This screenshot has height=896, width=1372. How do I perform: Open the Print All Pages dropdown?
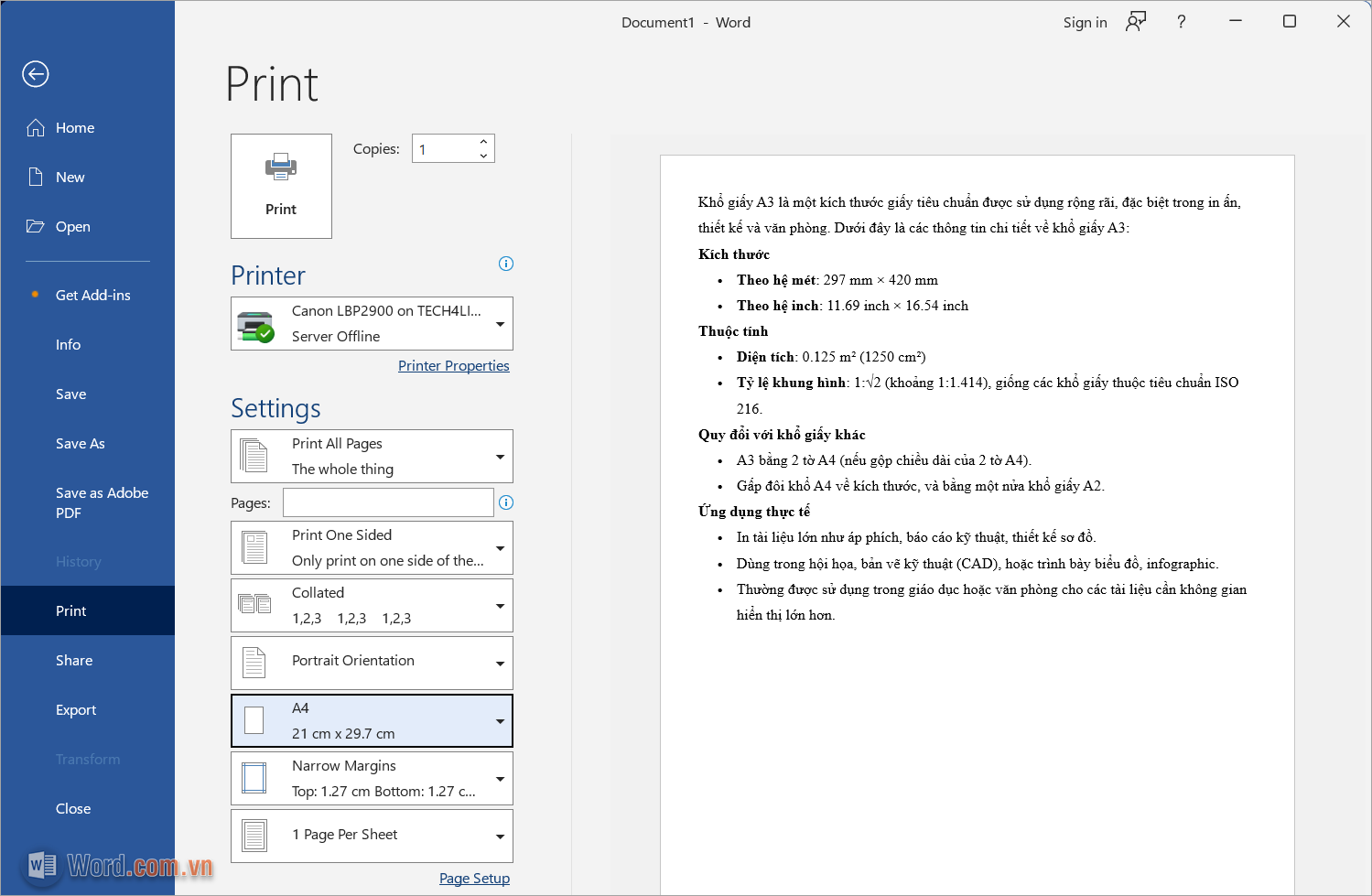(x=500, y=456)
